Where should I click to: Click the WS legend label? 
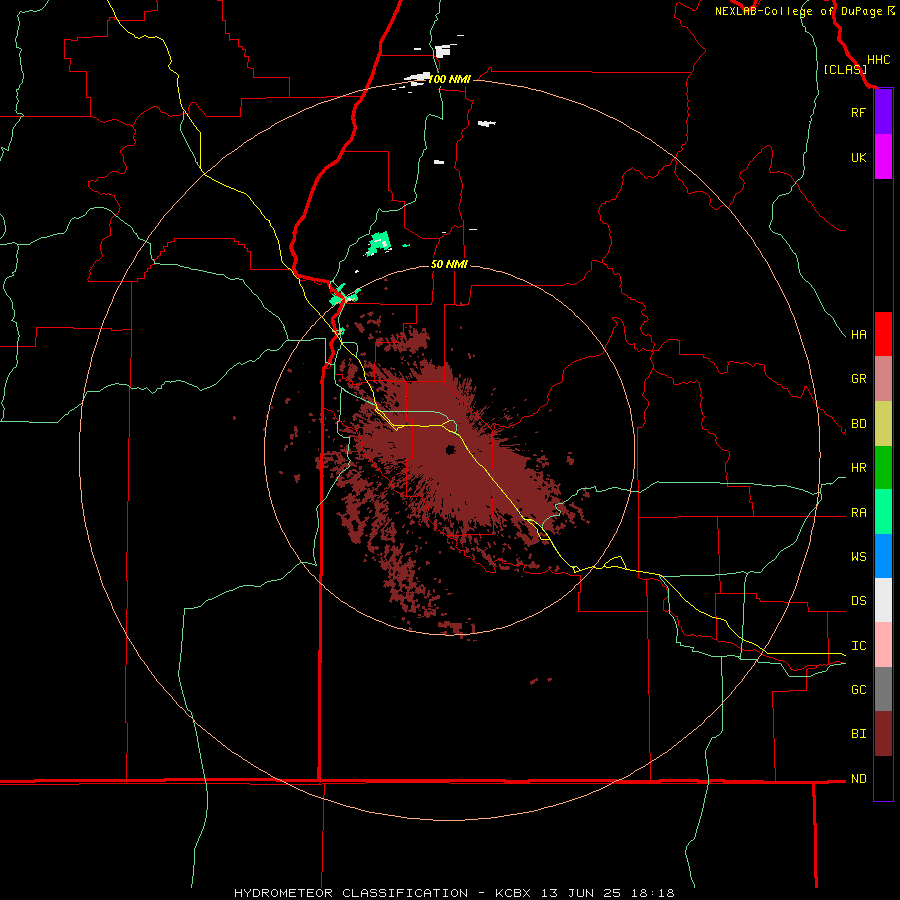pos(858,556)
